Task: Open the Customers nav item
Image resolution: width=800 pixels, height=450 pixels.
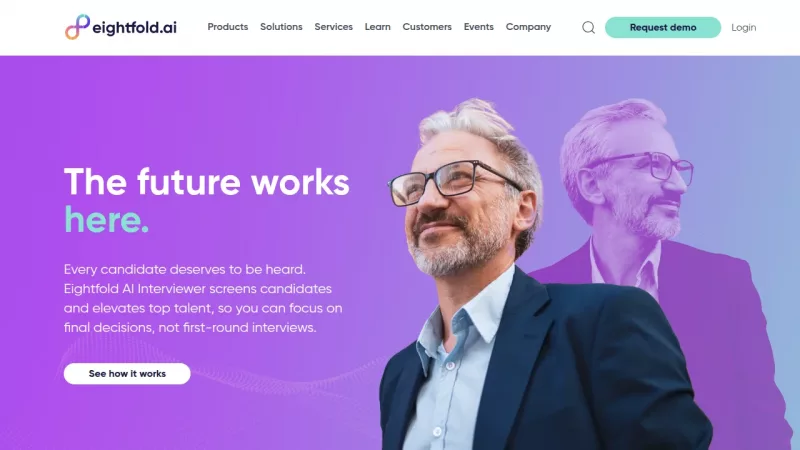Action: (x=427, y=27)
